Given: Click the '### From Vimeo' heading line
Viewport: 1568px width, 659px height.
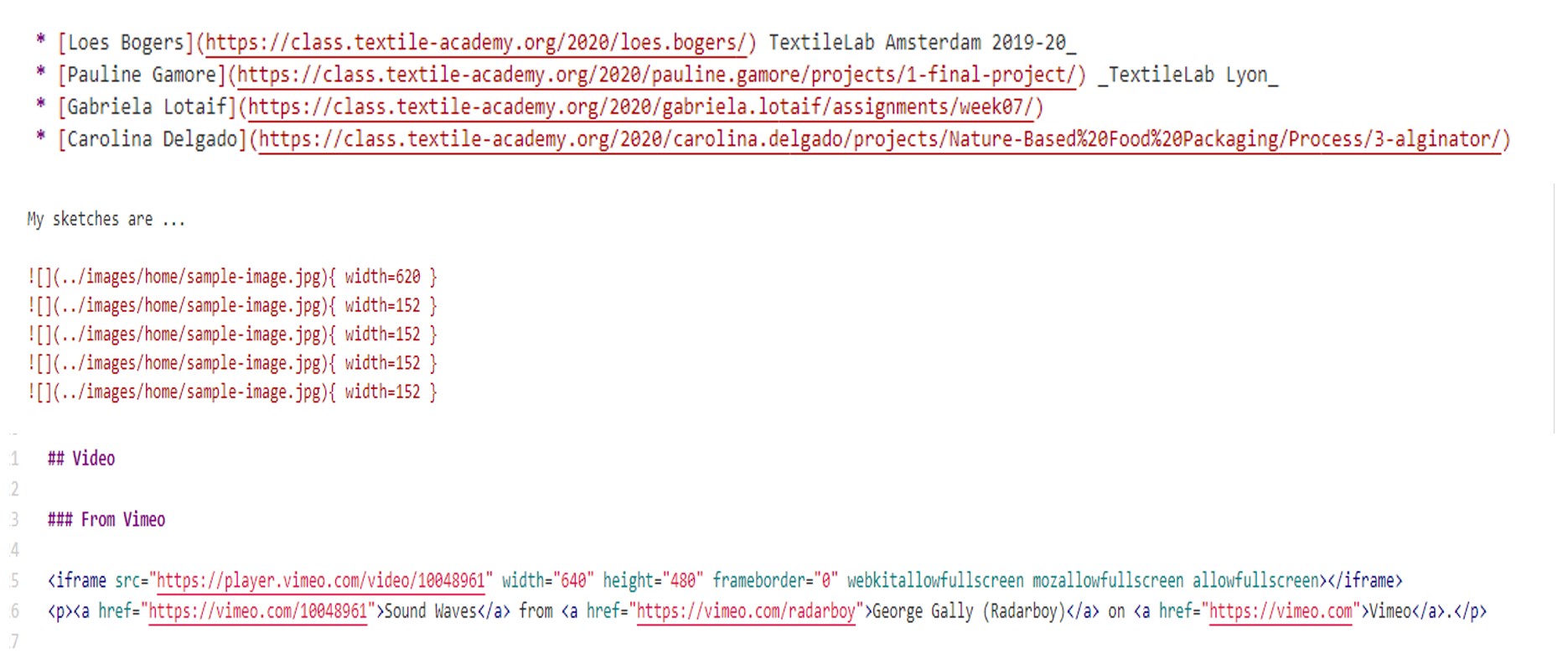Looking at the screenshot, I should [106, 520].
